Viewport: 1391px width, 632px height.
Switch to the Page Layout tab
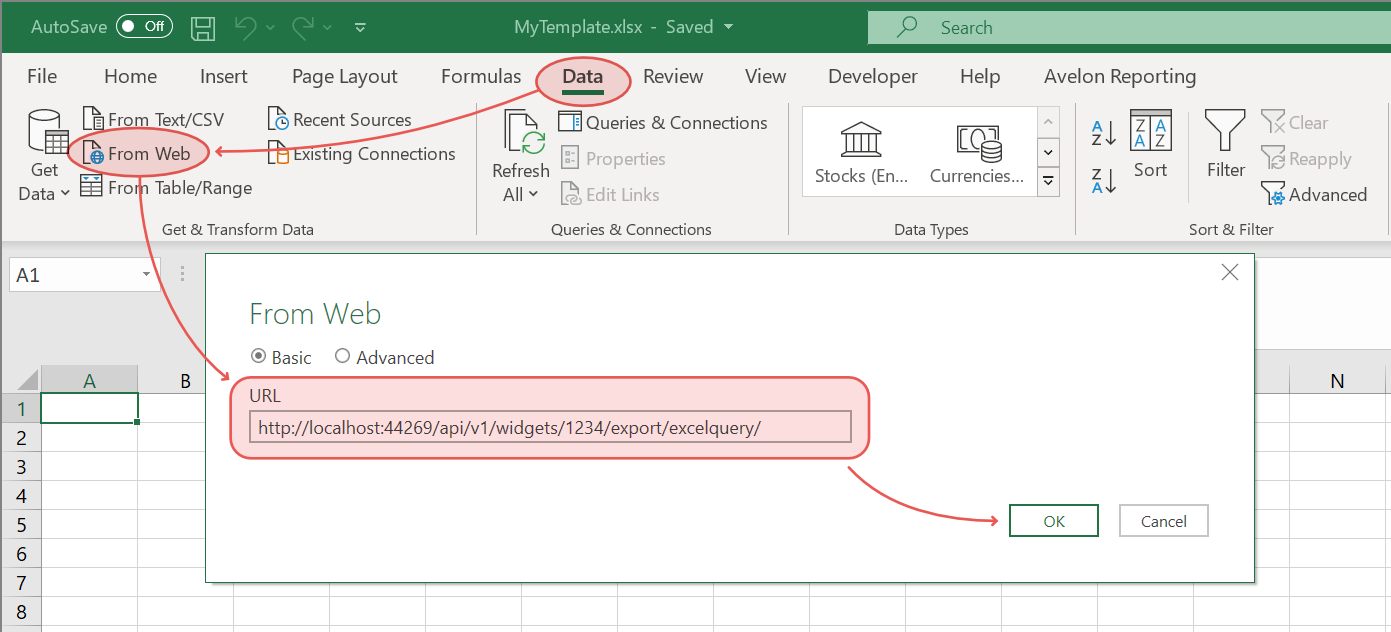(x=345, y=76)
